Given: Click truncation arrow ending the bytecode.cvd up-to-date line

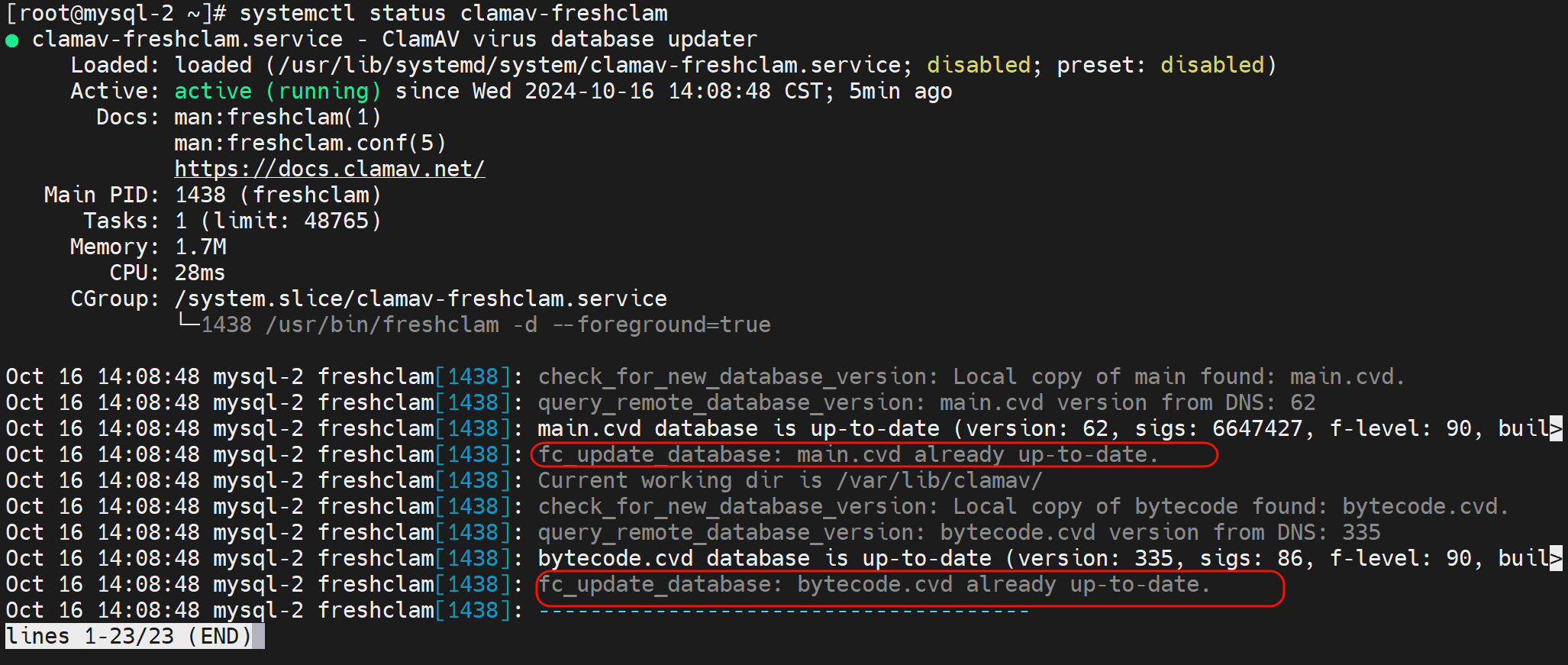Looking at the screenshot, I should pos(1555,558).
